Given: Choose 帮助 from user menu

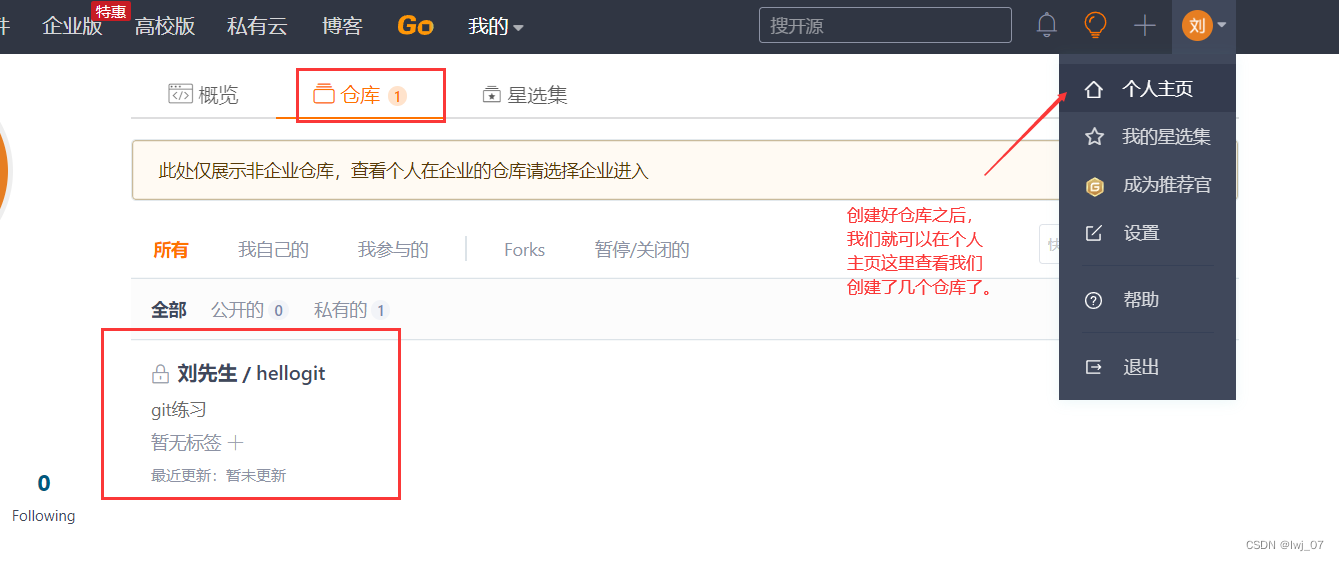Looking at the screenshot, I should coord(1147,300).
